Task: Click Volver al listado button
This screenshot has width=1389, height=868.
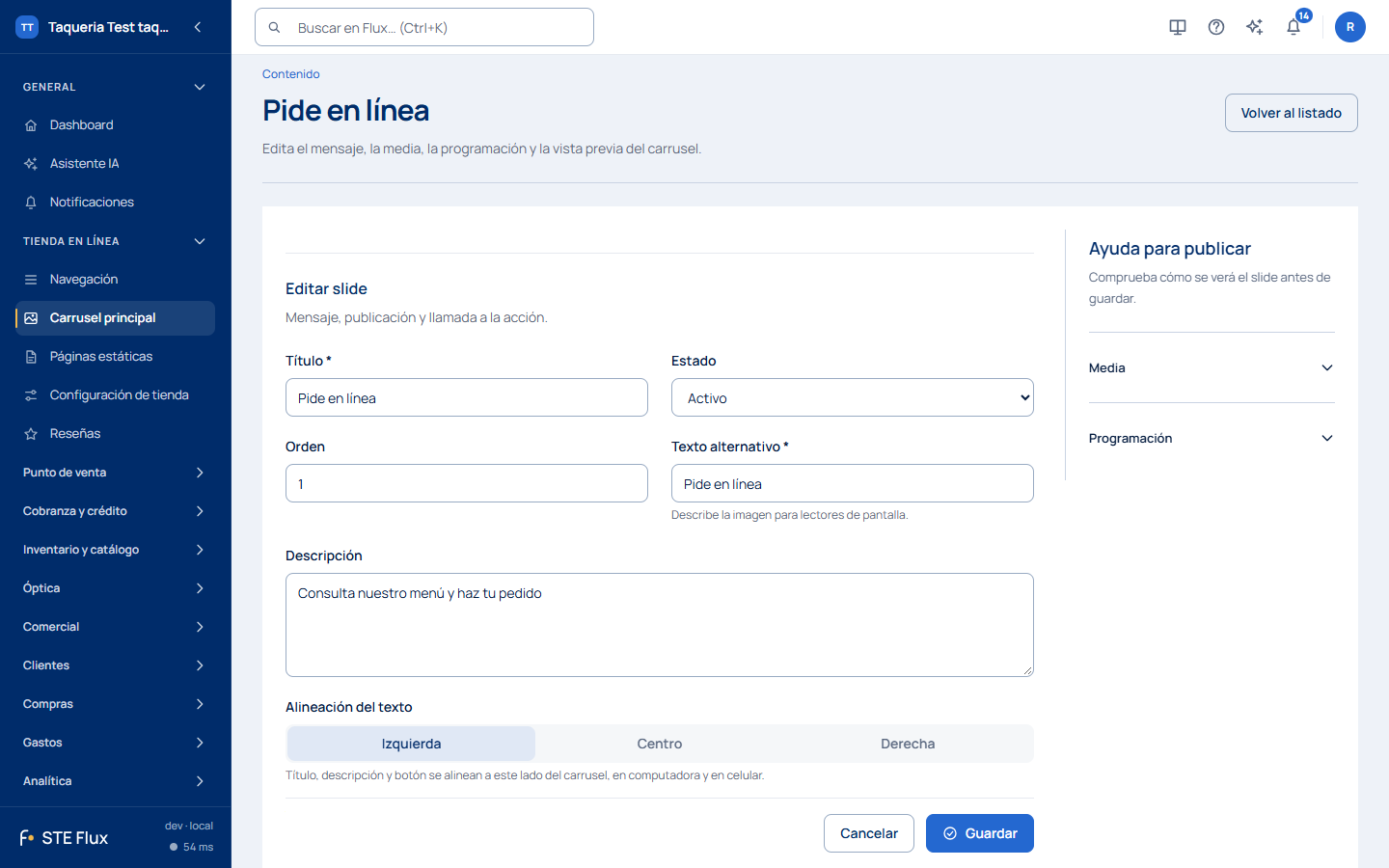Action: pyautogui.click(x=1292, y=113)
